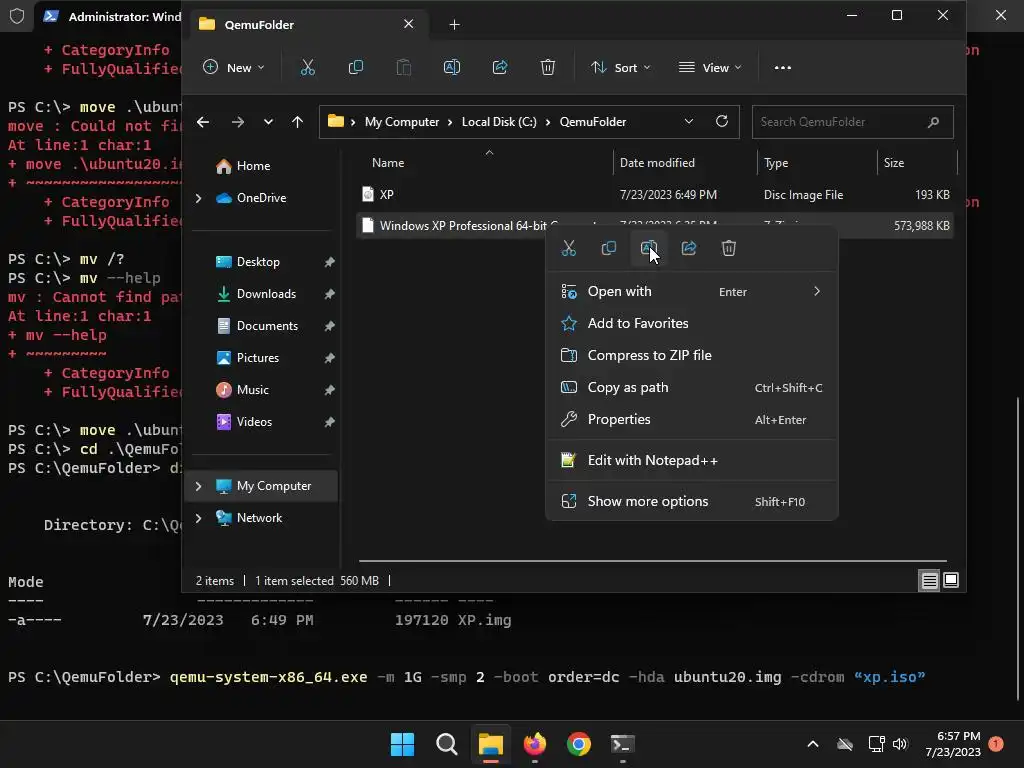Open volume control in system tray
The height and width of the screenshot is (768, 1024).
click(900, 744)
